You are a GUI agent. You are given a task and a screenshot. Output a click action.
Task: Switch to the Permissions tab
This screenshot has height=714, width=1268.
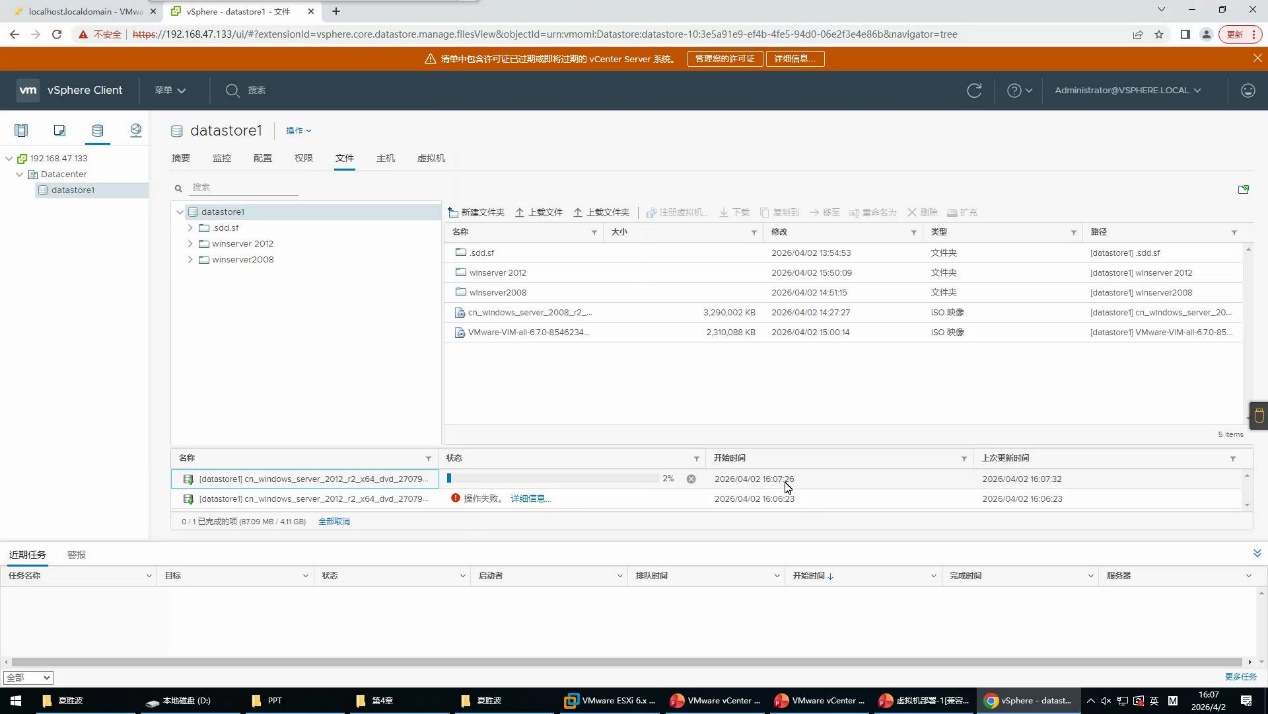303,158
